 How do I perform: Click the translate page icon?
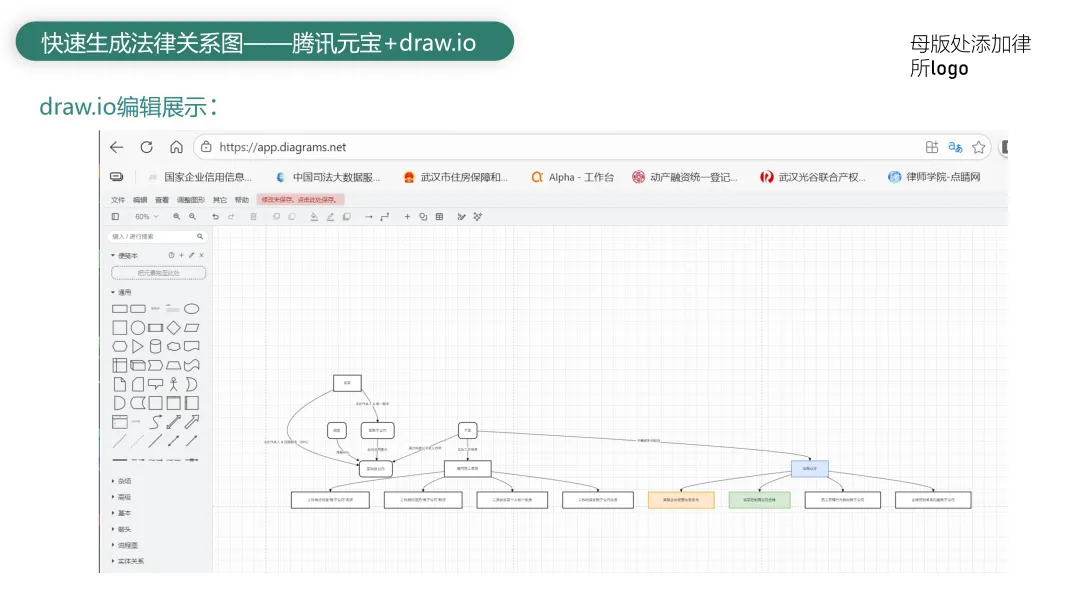955,147
